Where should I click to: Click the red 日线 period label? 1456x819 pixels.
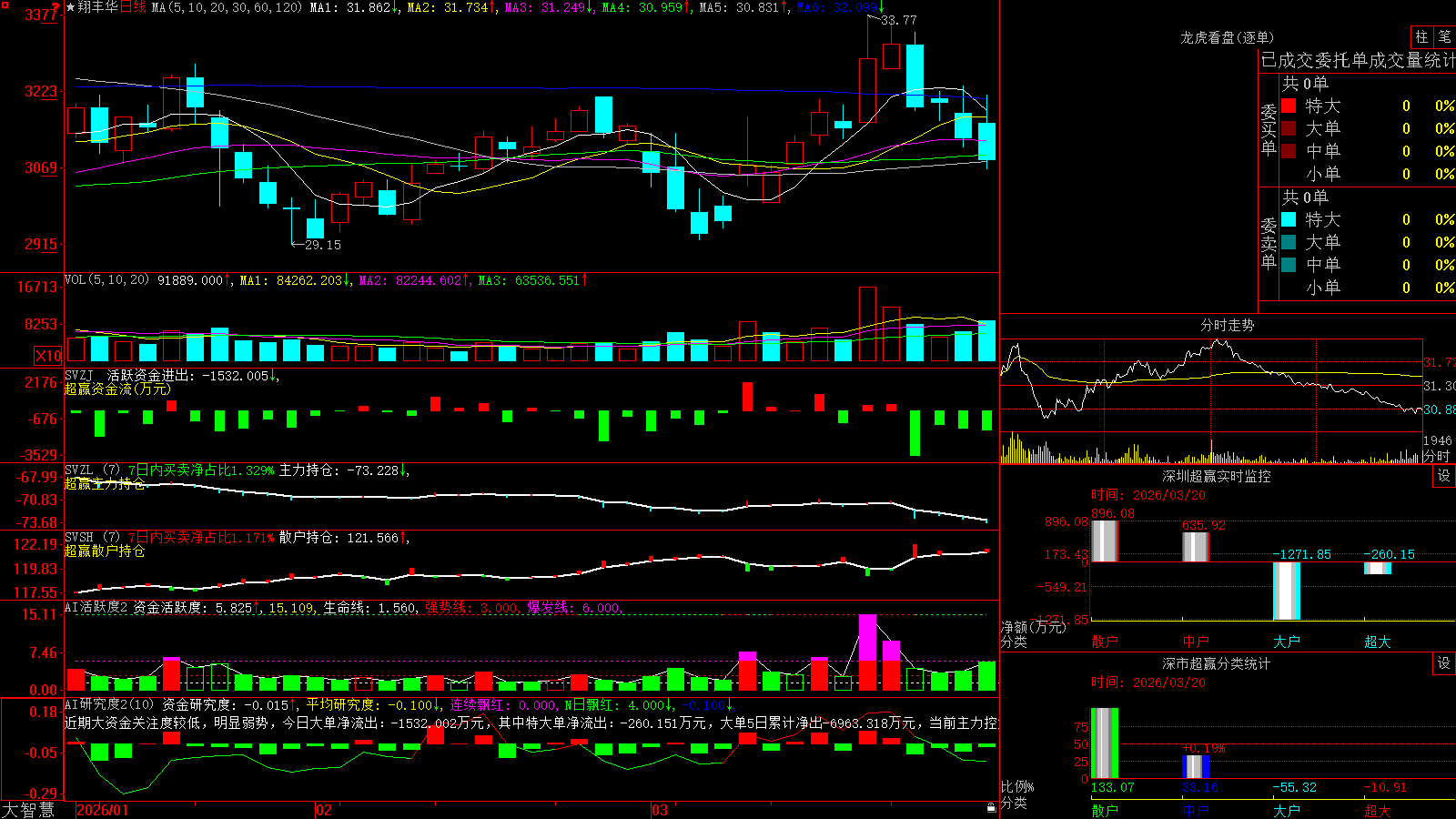(x=133, y=7)
